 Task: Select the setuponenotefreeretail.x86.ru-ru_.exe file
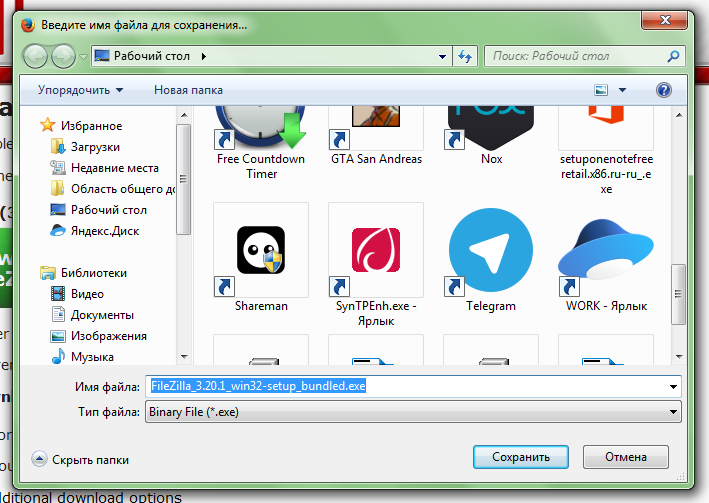point(606,151)
